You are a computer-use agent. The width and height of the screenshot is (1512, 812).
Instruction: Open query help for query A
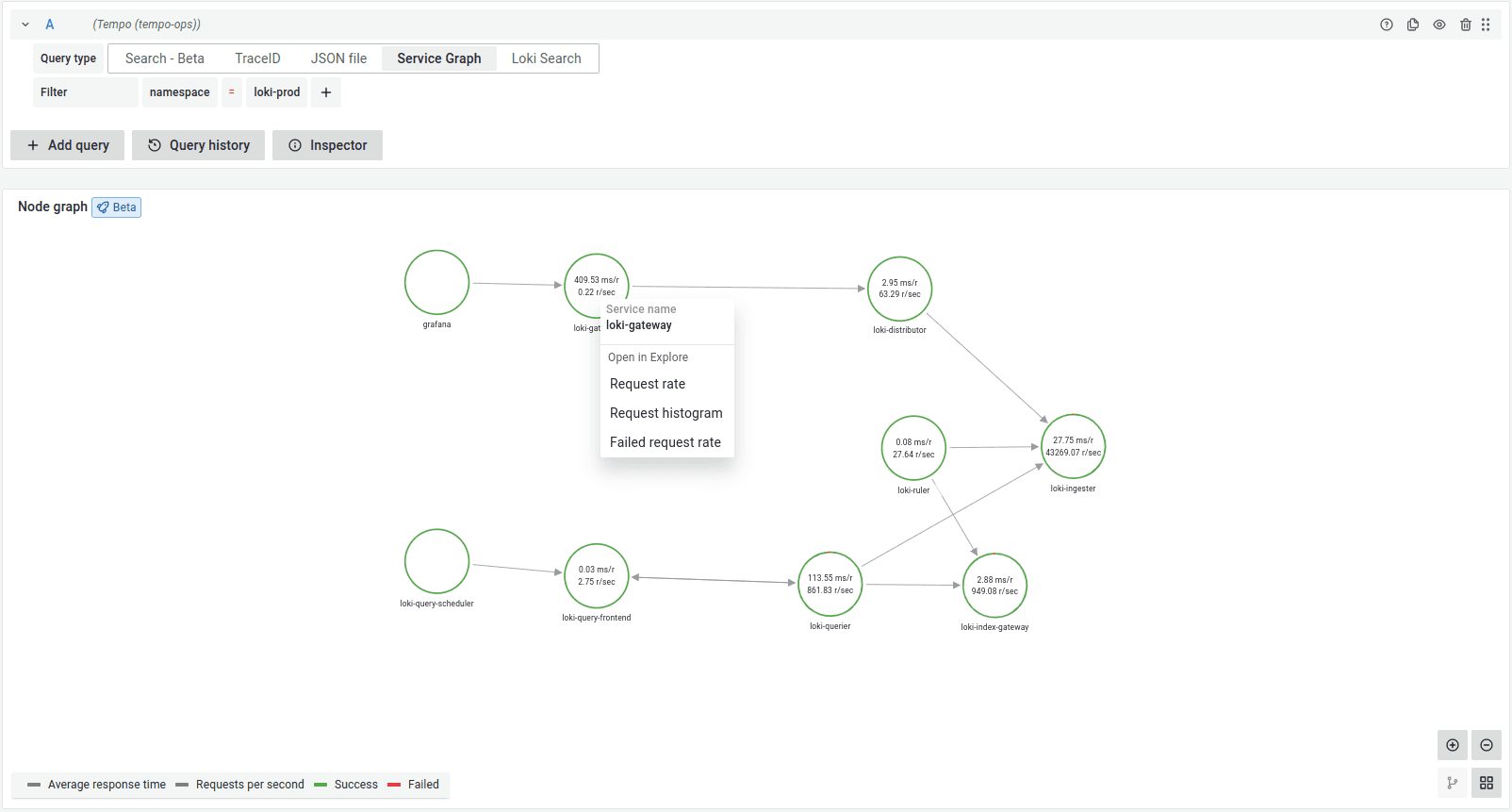[1386, 25]
